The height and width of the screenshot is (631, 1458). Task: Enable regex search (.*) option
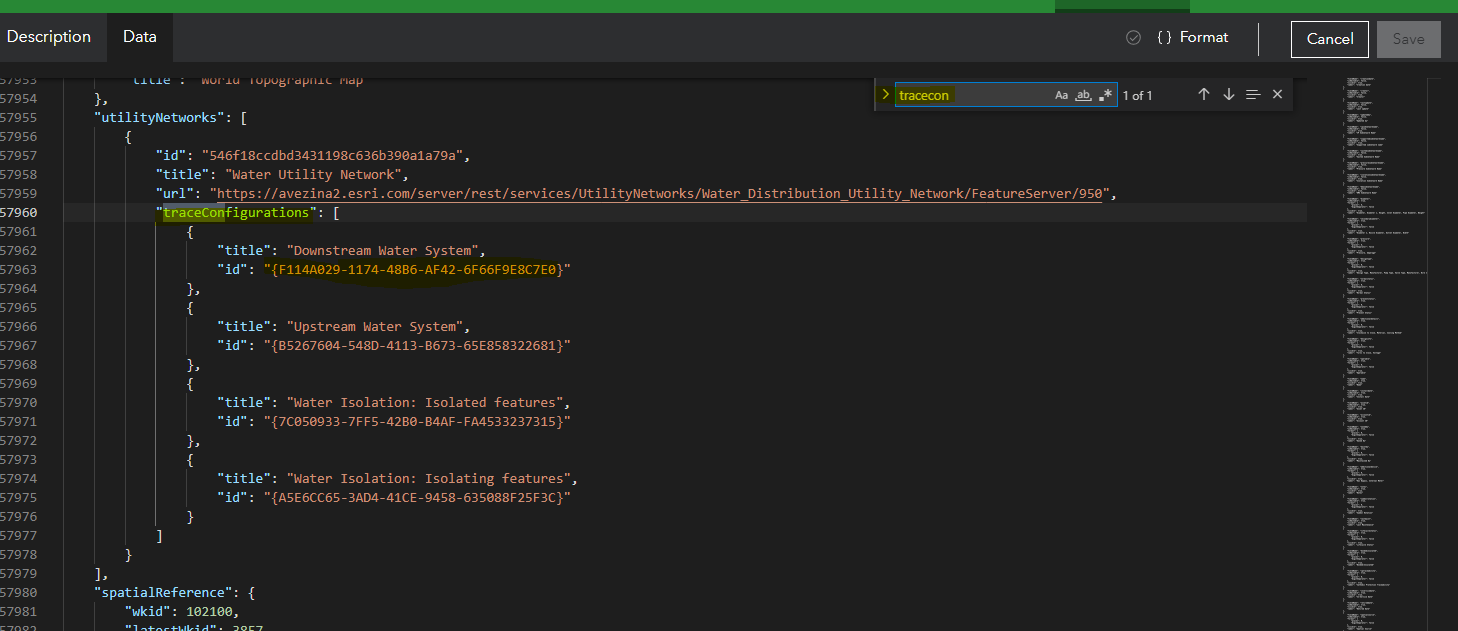coord(1106,94)
